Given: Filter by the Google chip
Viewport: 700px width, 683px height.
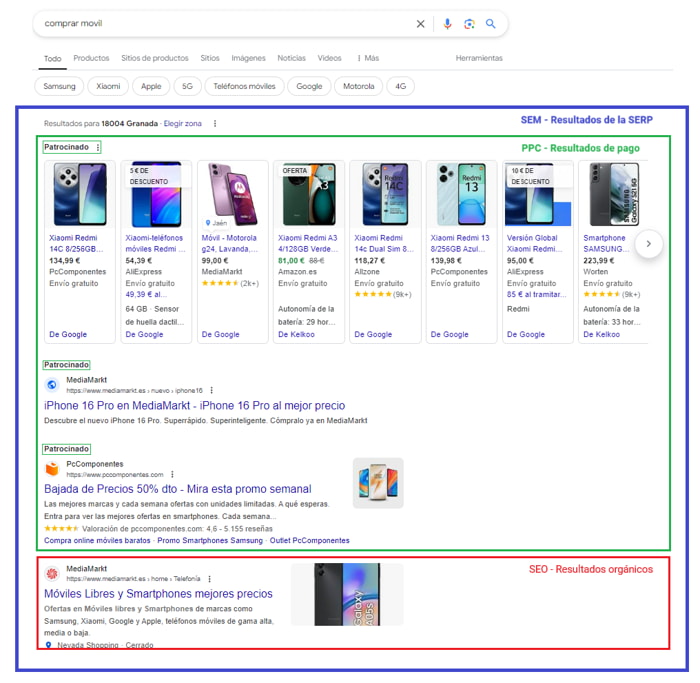Looking at the screenshot, I should [309, 86].
